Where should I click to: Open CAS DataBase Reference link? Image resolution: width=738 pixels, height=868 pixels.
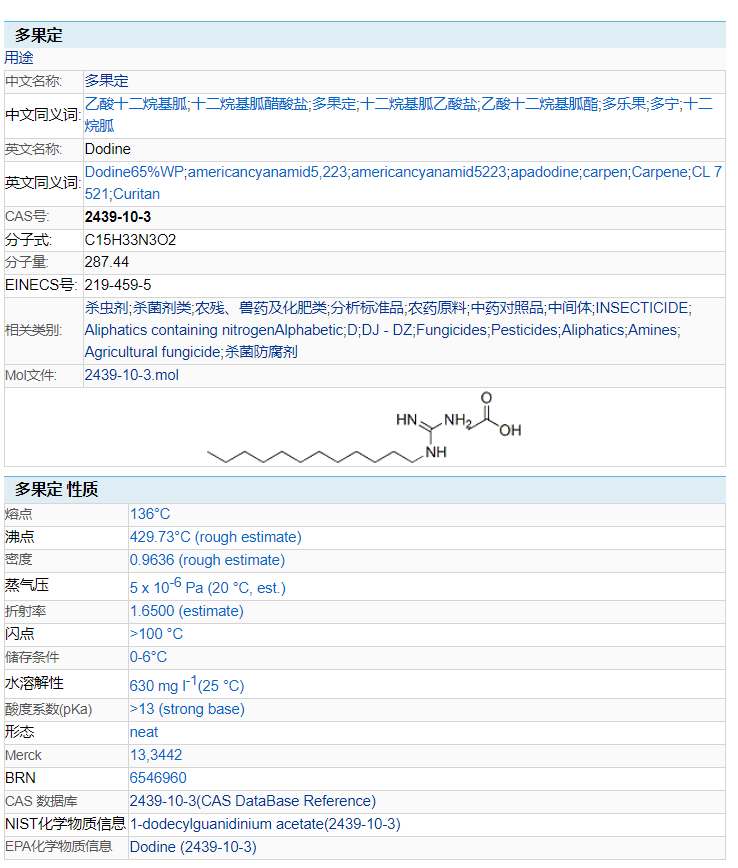[252, 802]
